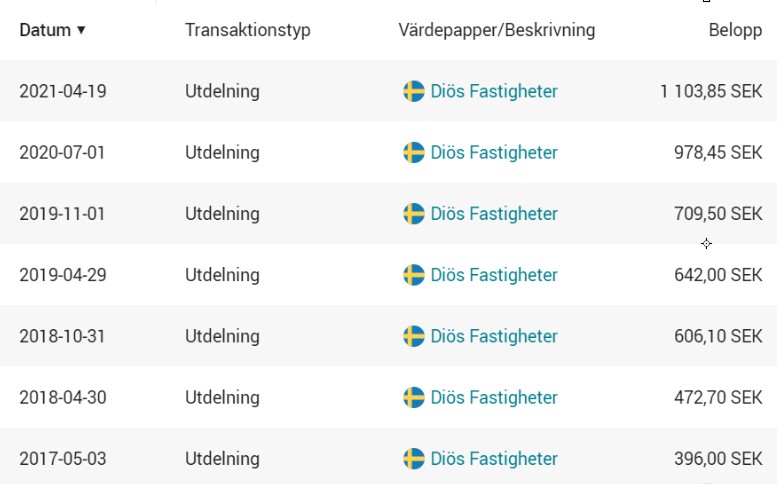
Task: Open Diös Fastigheter link dated 2018-04-30
Action: point(494,398)
